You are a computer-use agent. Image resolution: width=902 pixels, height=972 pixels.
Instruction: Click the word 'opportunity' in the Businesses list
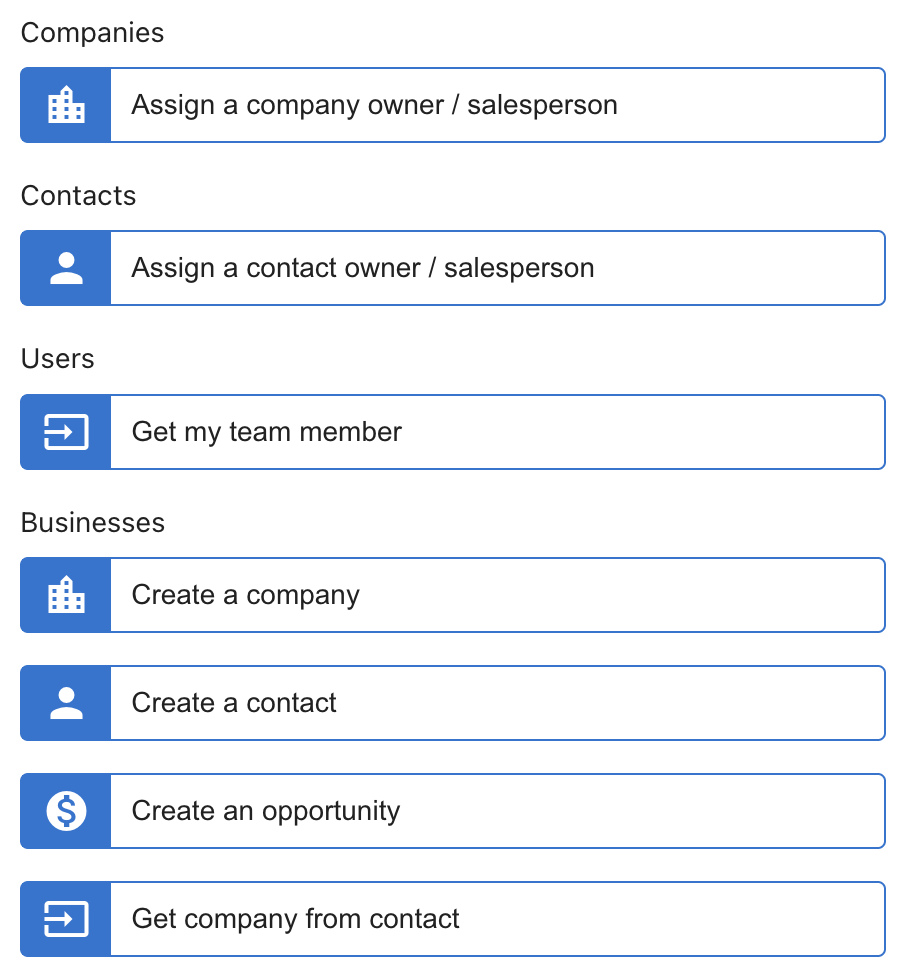[331, 812]
